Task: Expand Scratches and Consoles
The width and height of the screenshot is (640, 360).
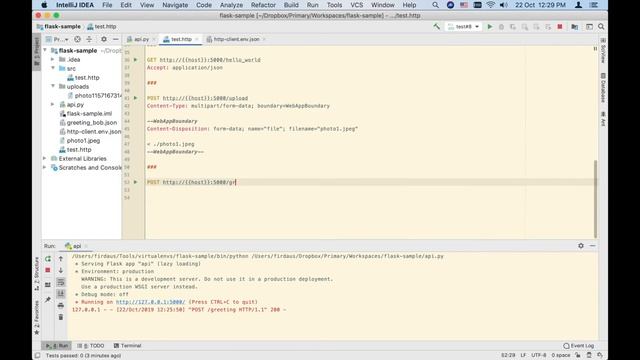Action: point(45,167)
